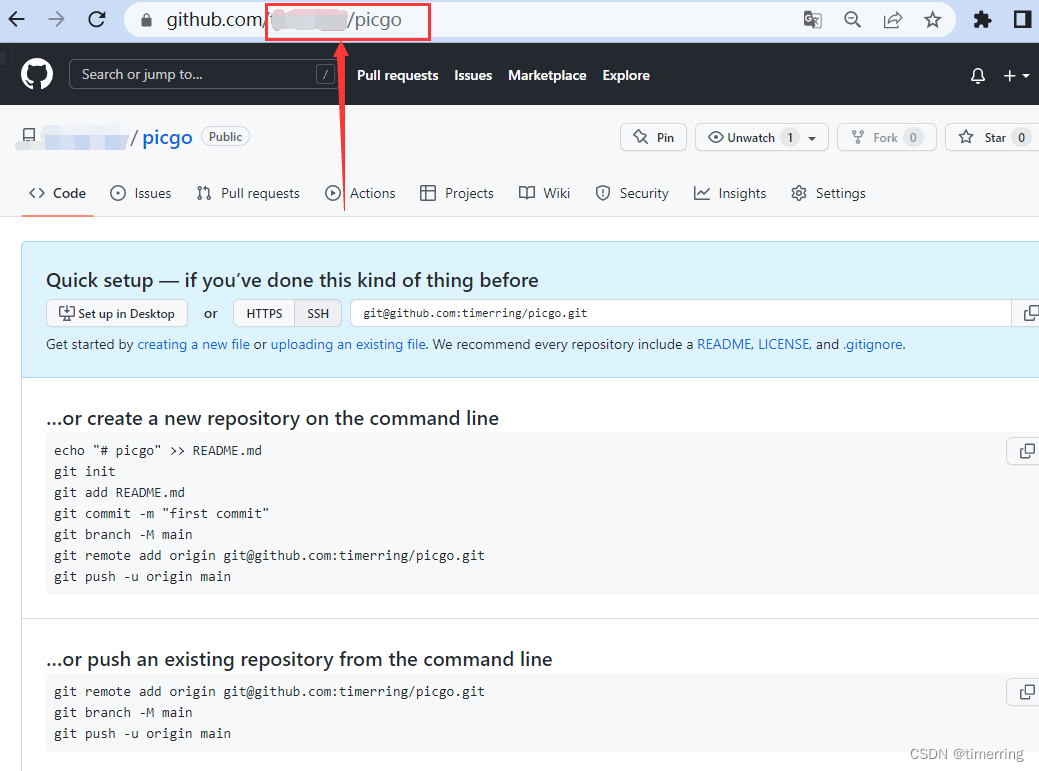Click the 'git push -u origin main' line under create new repository
The height and width of the screenshot is (771, 1039).
point(142,577)
